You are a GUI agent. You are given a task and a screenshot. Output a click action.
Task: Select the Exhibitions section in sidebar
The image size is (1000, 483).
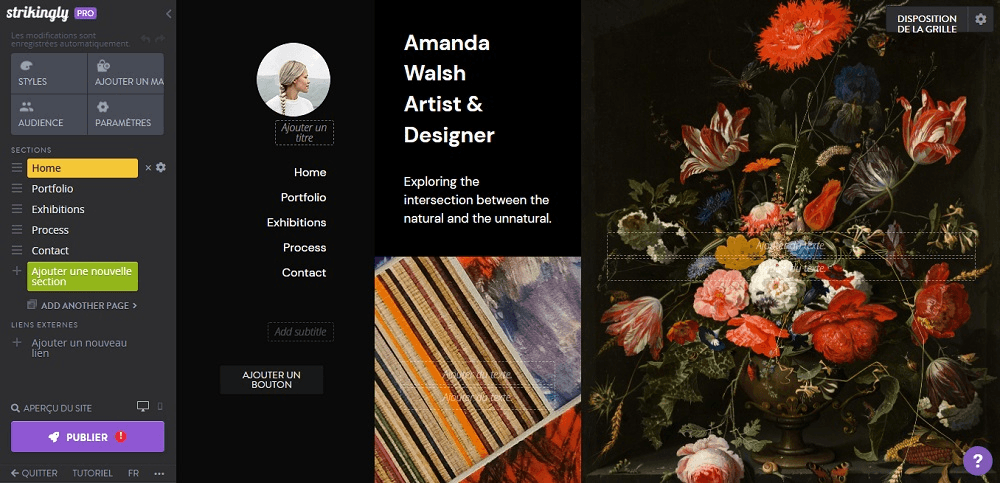(58, 209)
